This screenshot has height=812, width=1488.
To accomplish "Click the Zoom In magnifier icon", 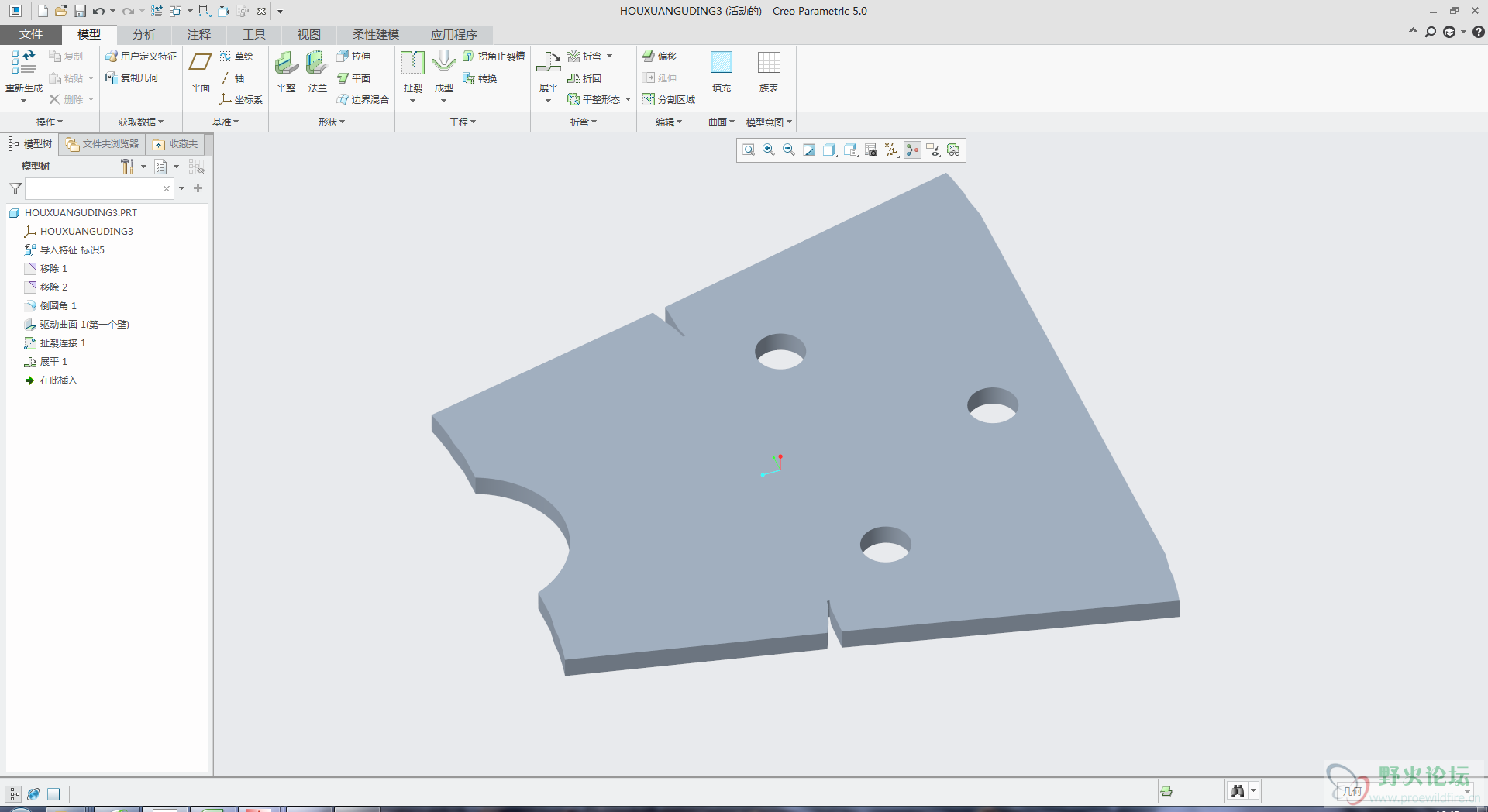I will [769, 150].
